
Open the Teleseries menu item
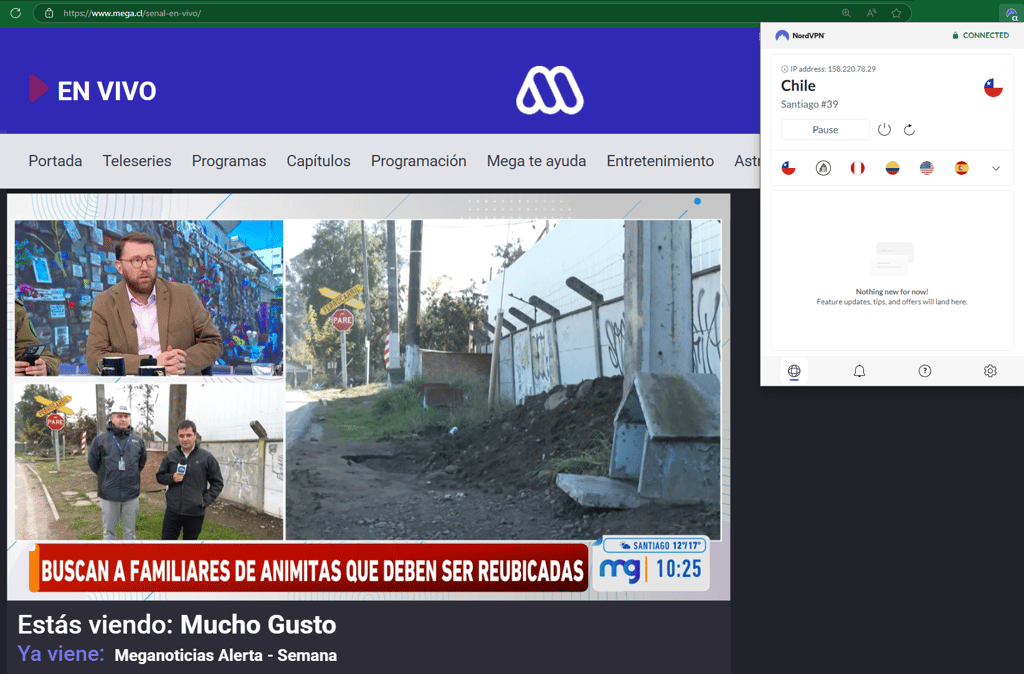click(137, 161)
